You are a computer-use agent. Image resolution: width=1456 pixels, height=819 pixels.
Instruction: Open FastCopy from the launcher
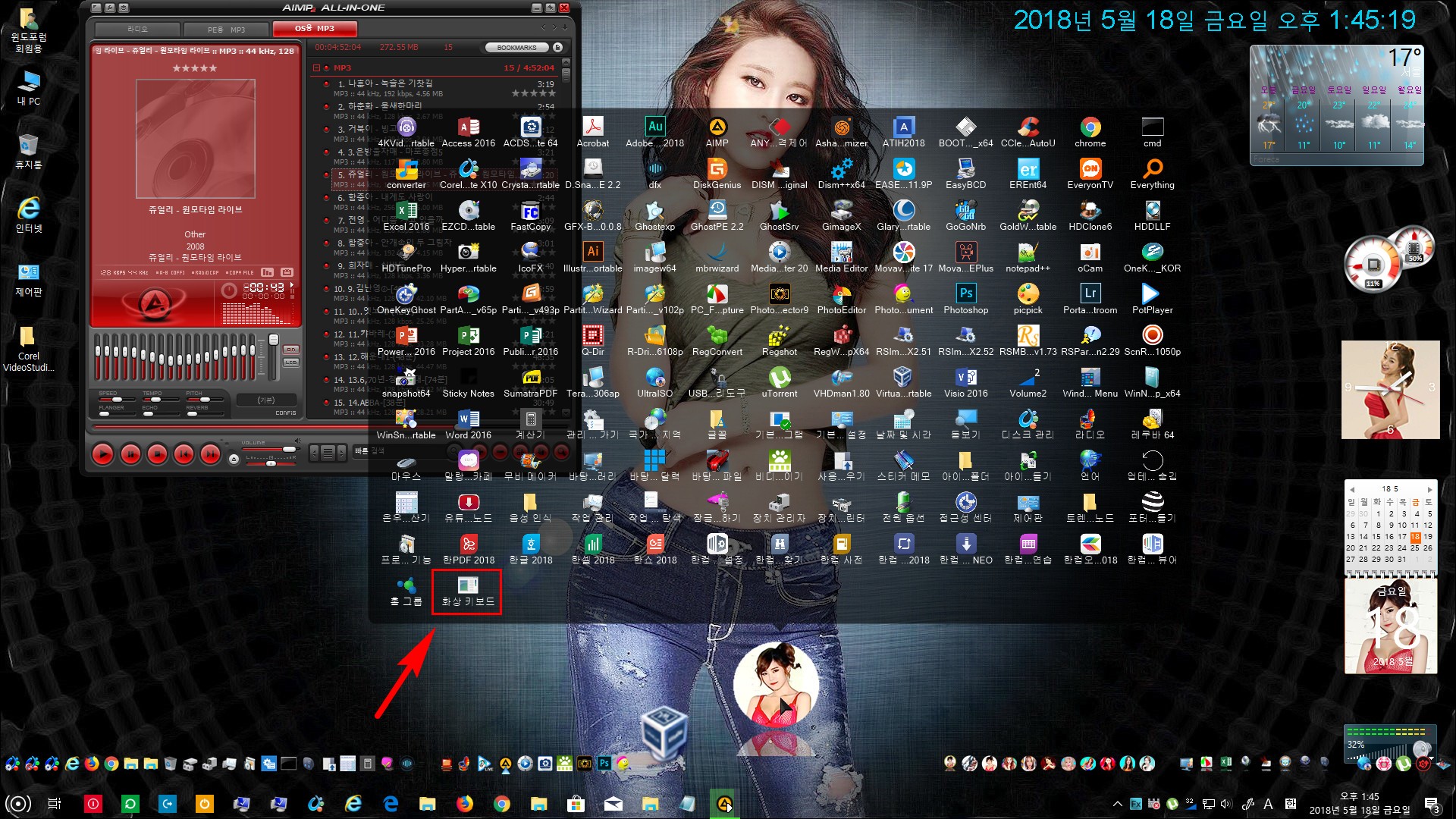[530, 216]
